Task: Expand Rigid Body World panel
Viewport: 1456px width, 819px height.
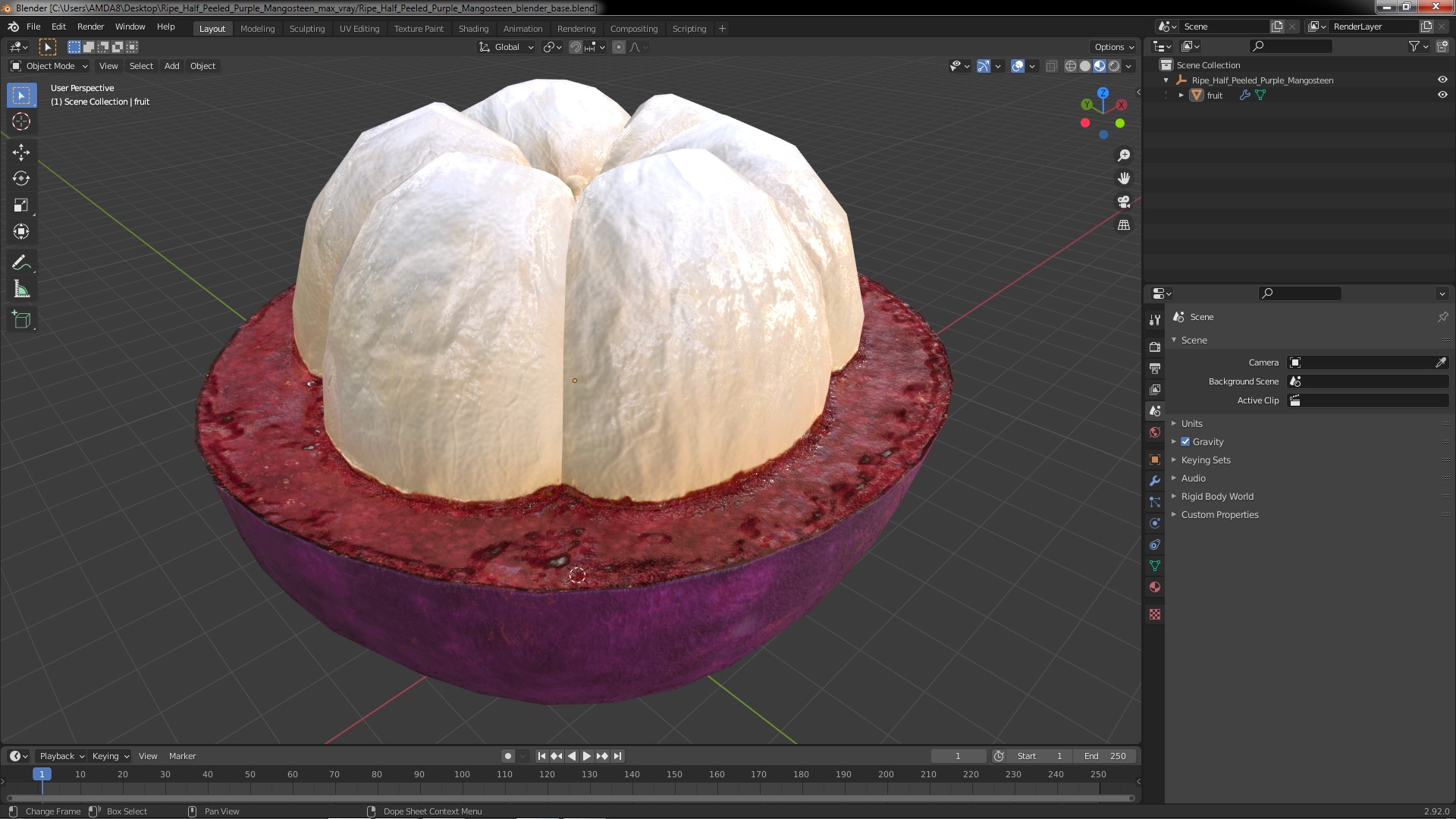Action: (1217, 496)
